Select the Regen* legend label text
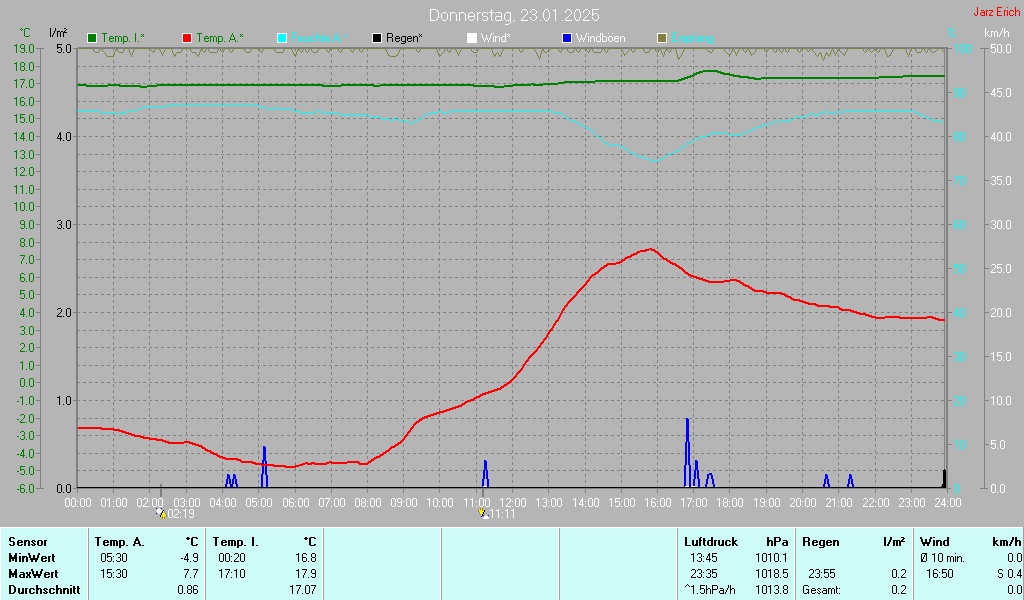 pos(404,38)
